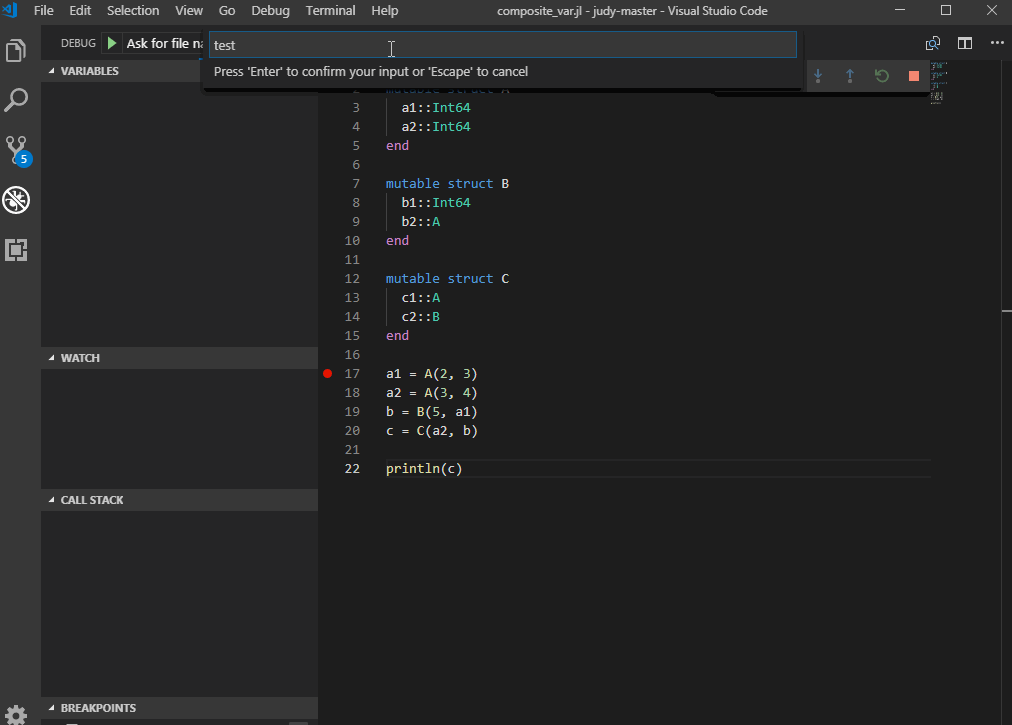The width and height of the screenshot is (1012, 725).
Task: Click the 'b2::A' field on line 9
Action: (421, 221)
